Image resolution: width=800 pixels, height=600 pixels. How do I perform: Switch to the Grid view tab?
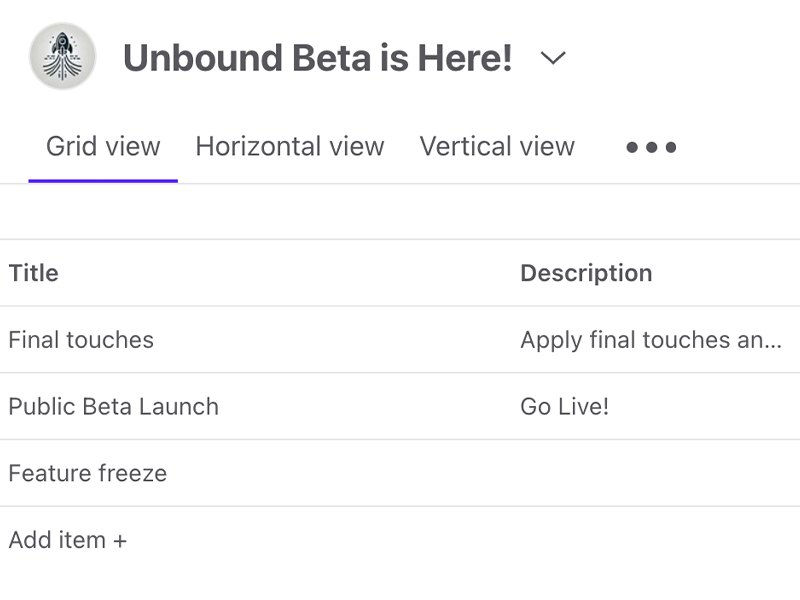coord(103,147)
